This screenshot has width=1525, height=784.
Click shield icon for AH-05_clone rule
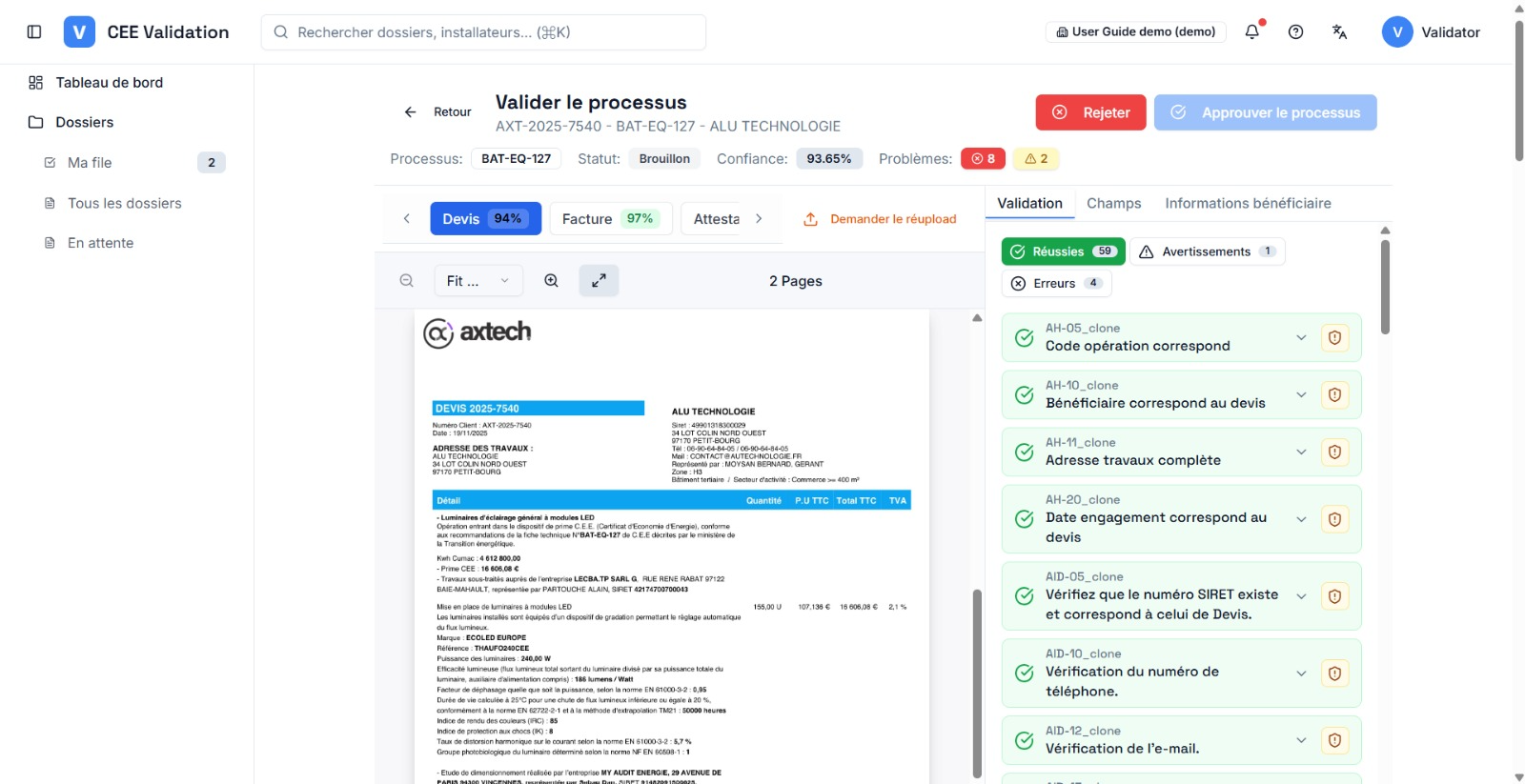click(x=1334, y=337)
